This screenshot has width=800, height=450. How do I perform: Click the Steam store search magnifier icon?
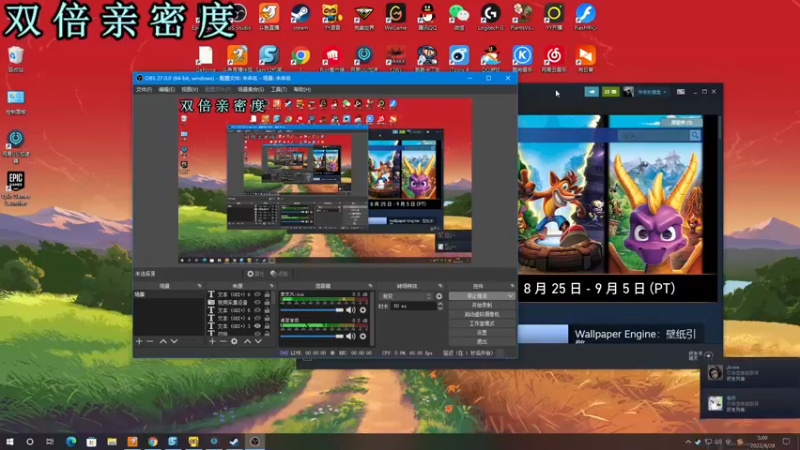(695, 135)
